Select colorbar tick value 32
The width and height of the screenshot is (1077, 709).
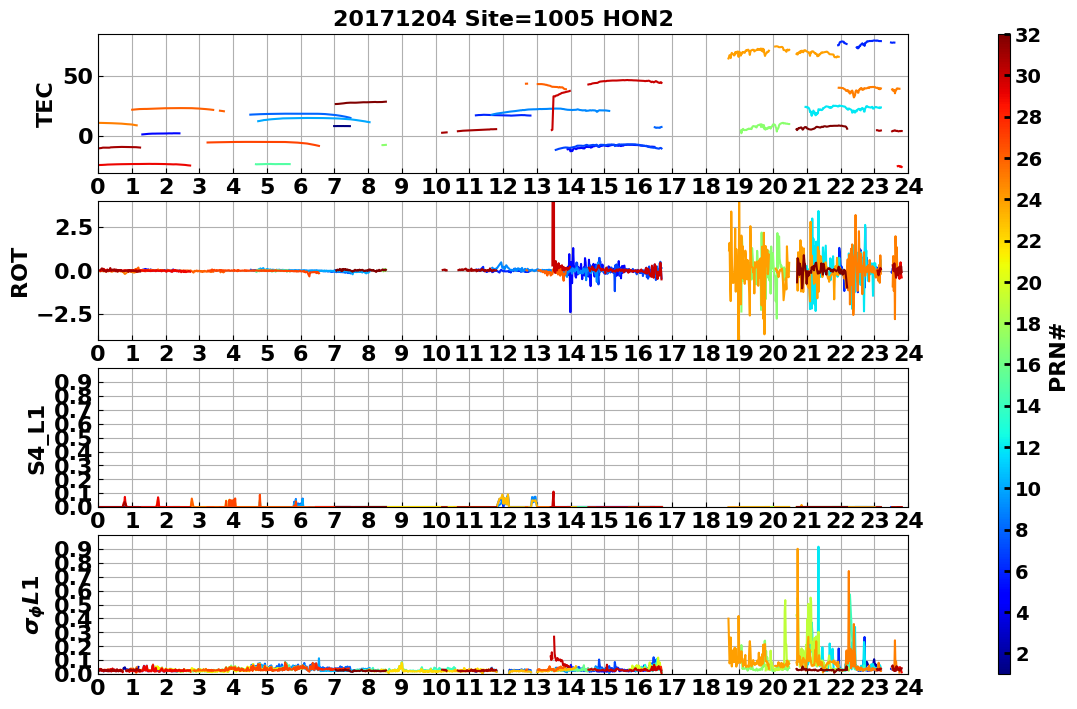coord(1028,35)
